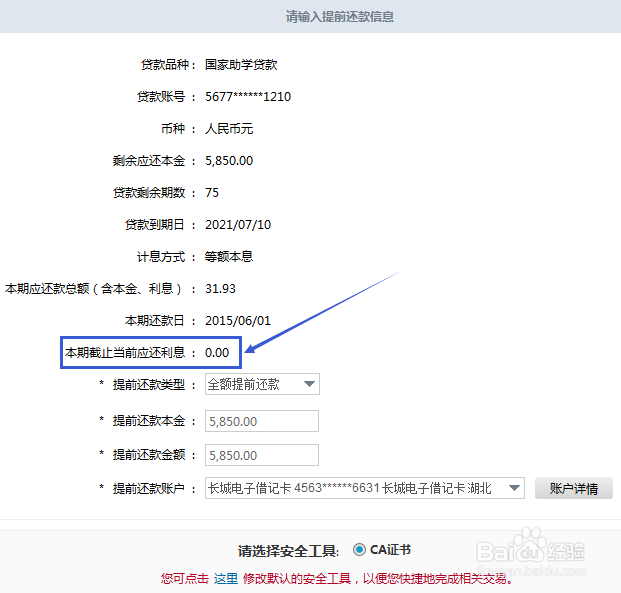Click the current period total 31.93
This screenshot has height=593, width=621.
click(x=220, y=289)
